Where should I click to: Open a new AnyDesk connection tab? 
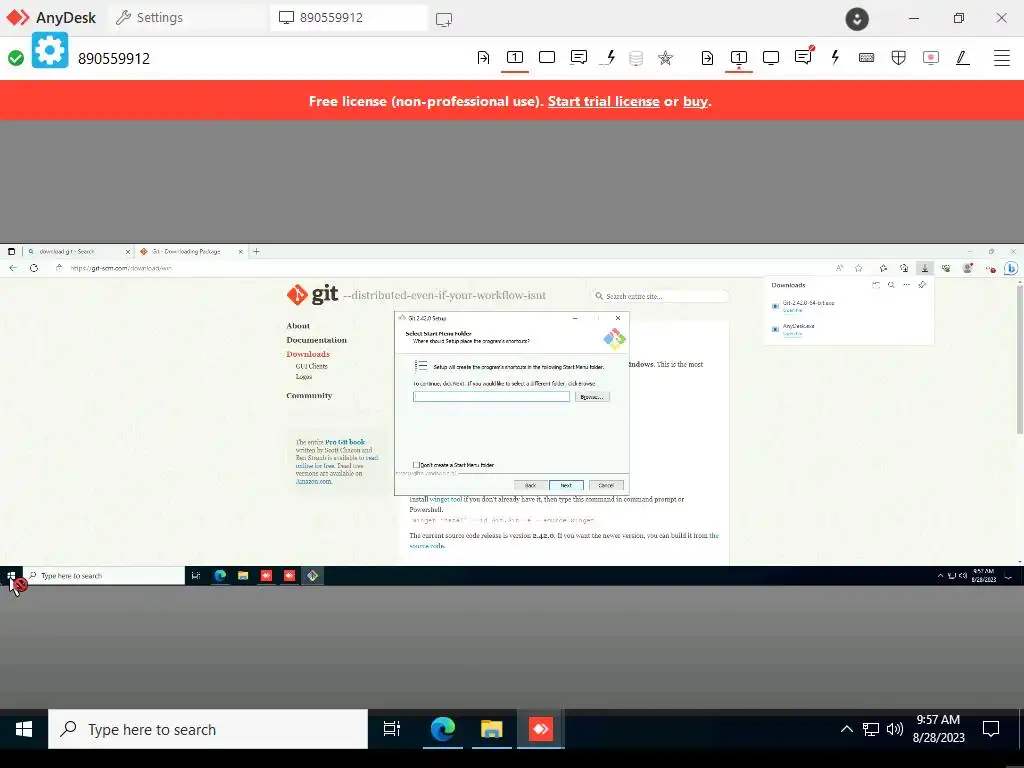coord(444,19)
